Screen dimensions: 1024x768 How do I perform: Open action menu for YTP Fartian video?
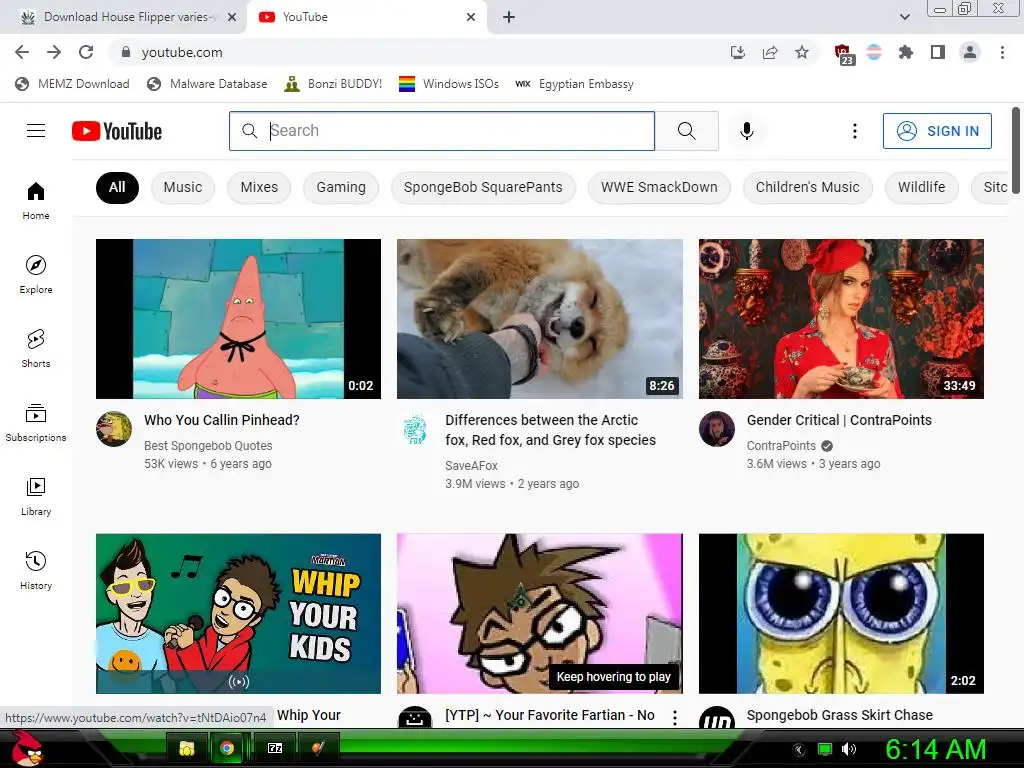tap(675, 717)
